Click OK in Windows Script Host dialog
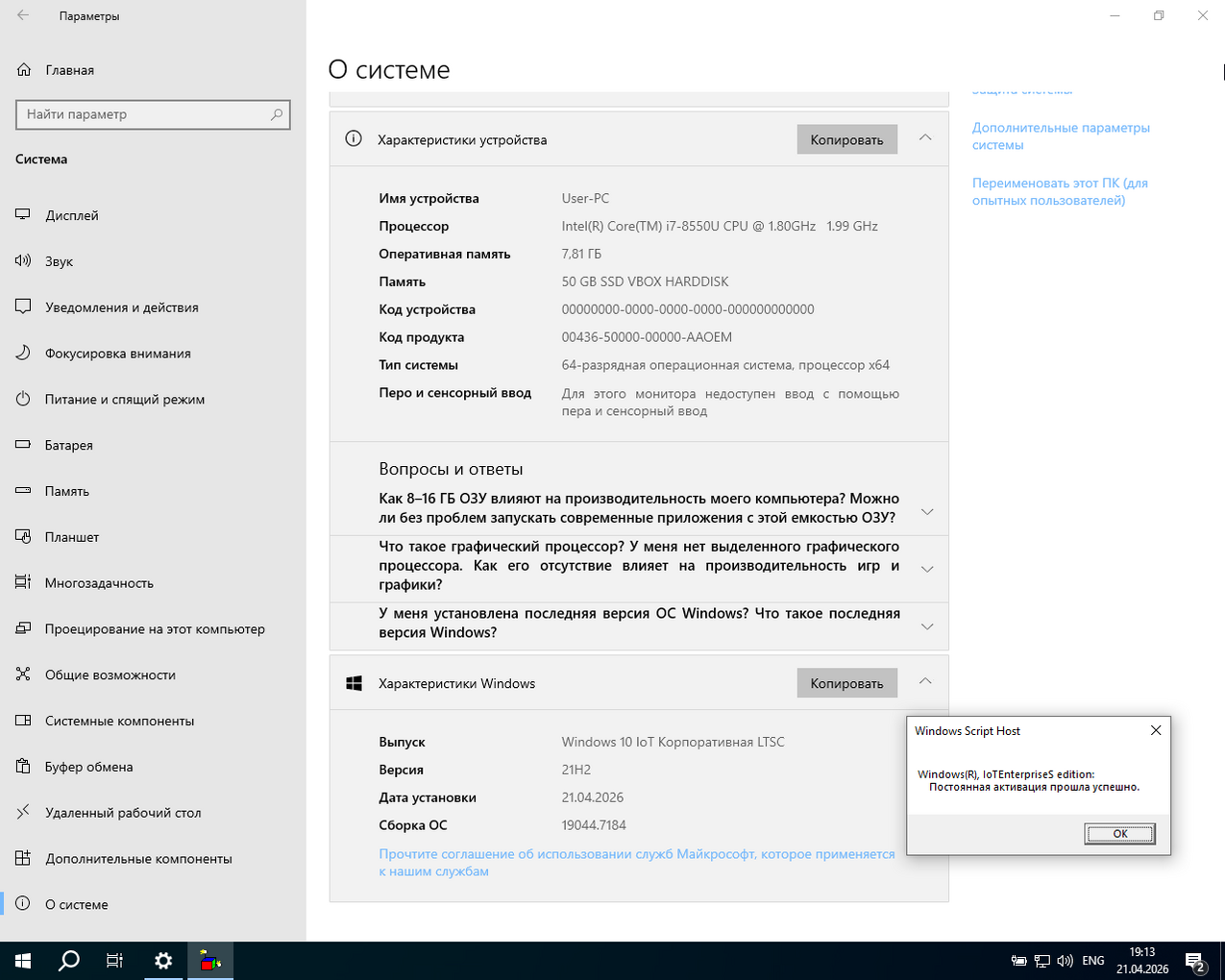 point(1119,833)
